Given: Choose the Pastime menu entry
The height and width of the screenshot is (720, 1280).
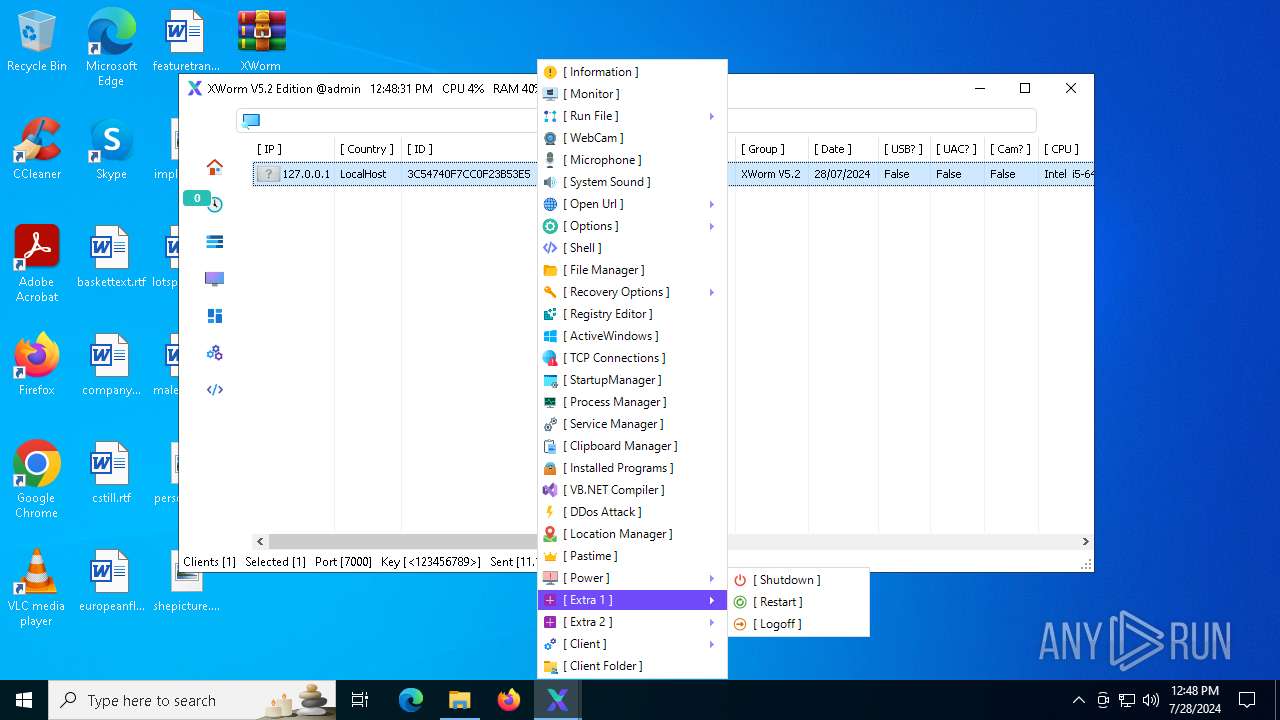Looking at the screenshot, I should point(632,556).
